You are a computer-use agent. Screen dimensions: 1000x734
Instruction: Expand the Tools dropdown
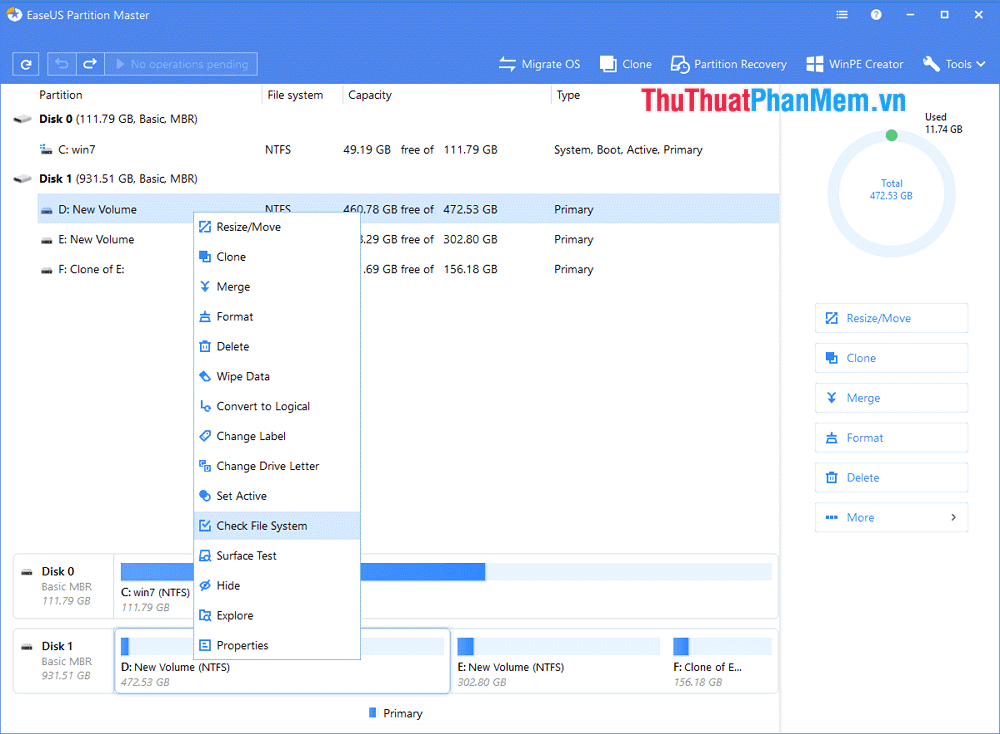pyautogui.click(x=953, y=63)
